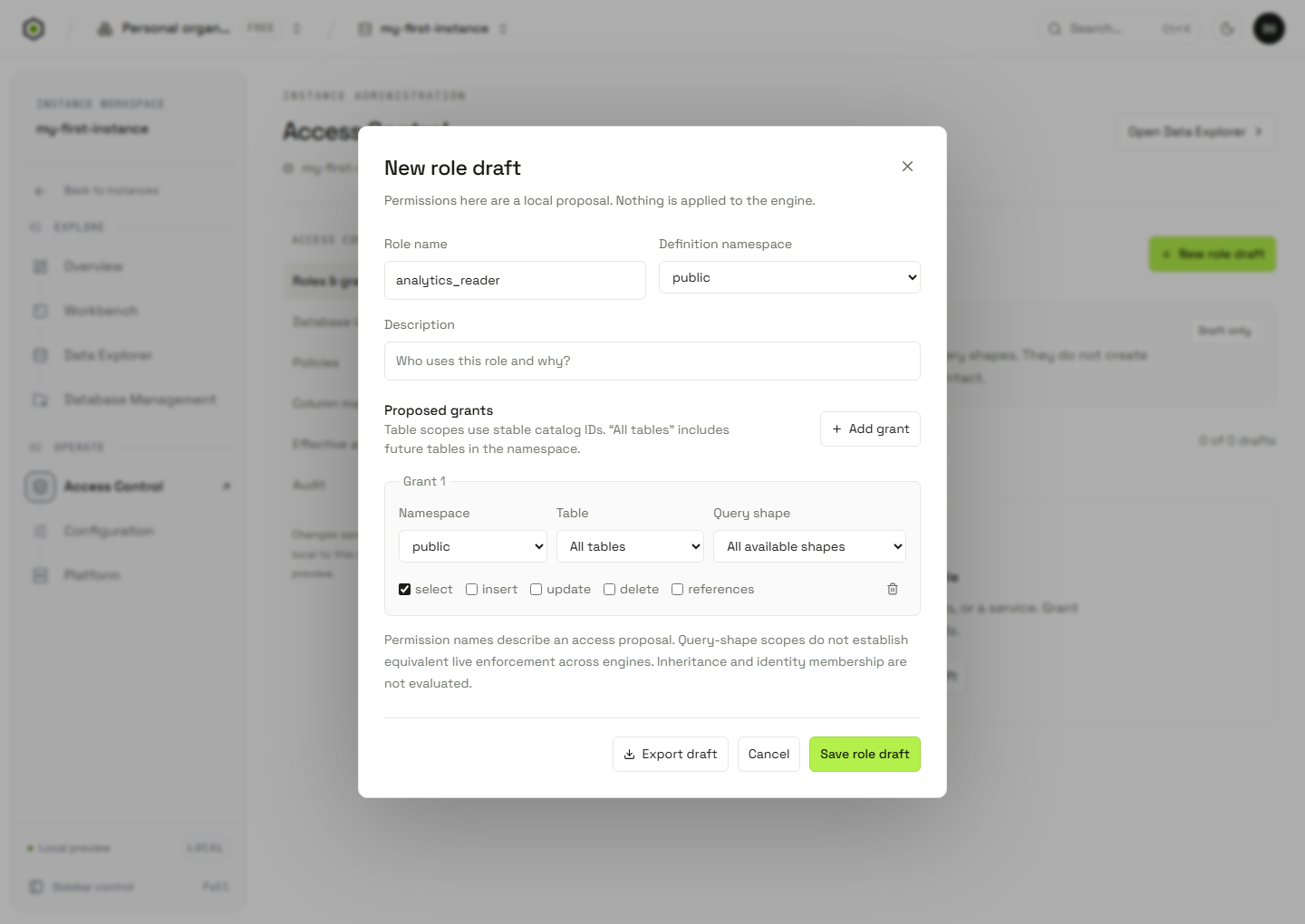The height and width of the screenshot is (924, 1305).
Task: Delete Grant 1 with trash icon
Action: [x=893, y=589]
